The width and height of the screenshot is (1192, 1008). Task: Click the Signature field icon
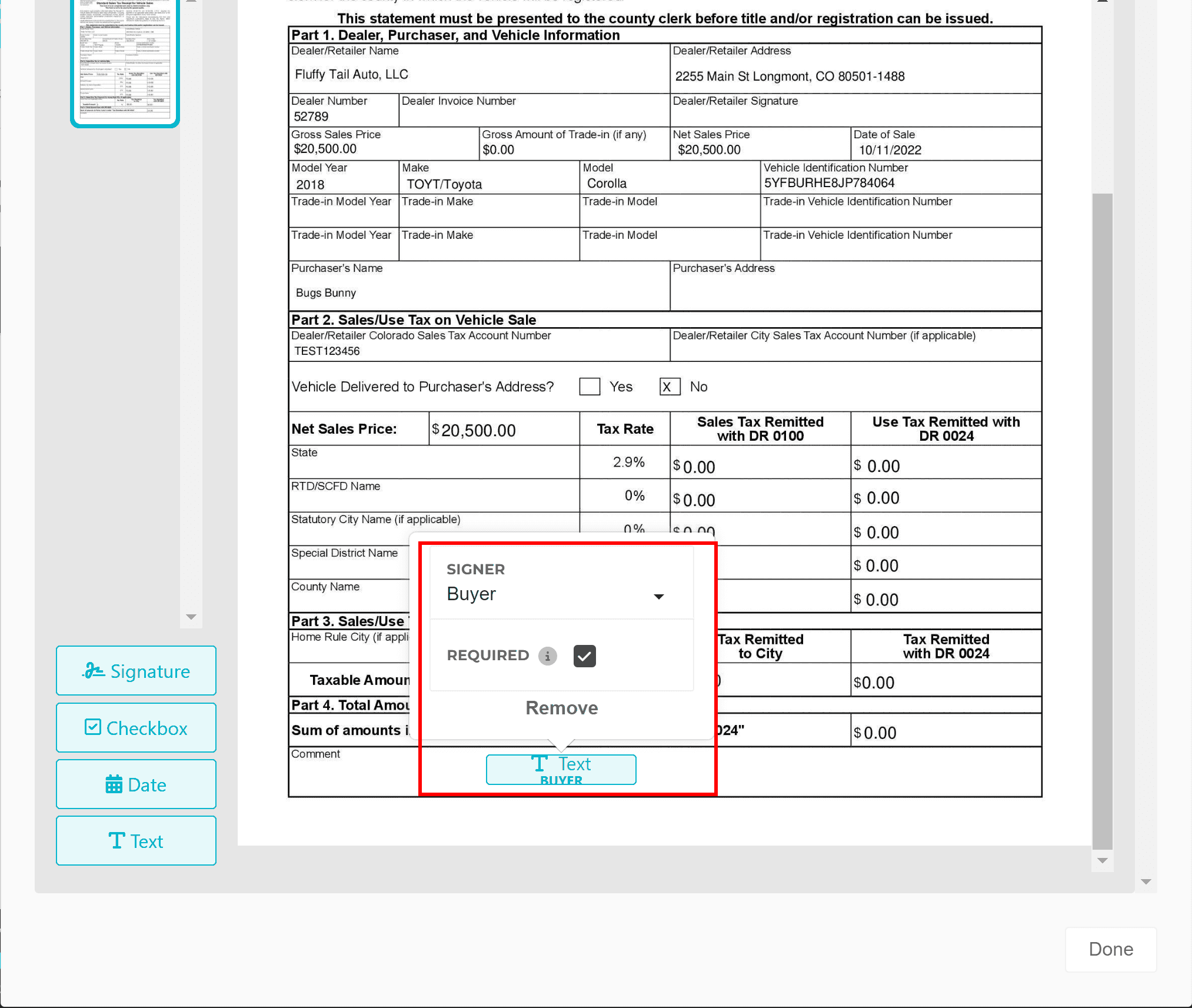click(x=93, y=671)
